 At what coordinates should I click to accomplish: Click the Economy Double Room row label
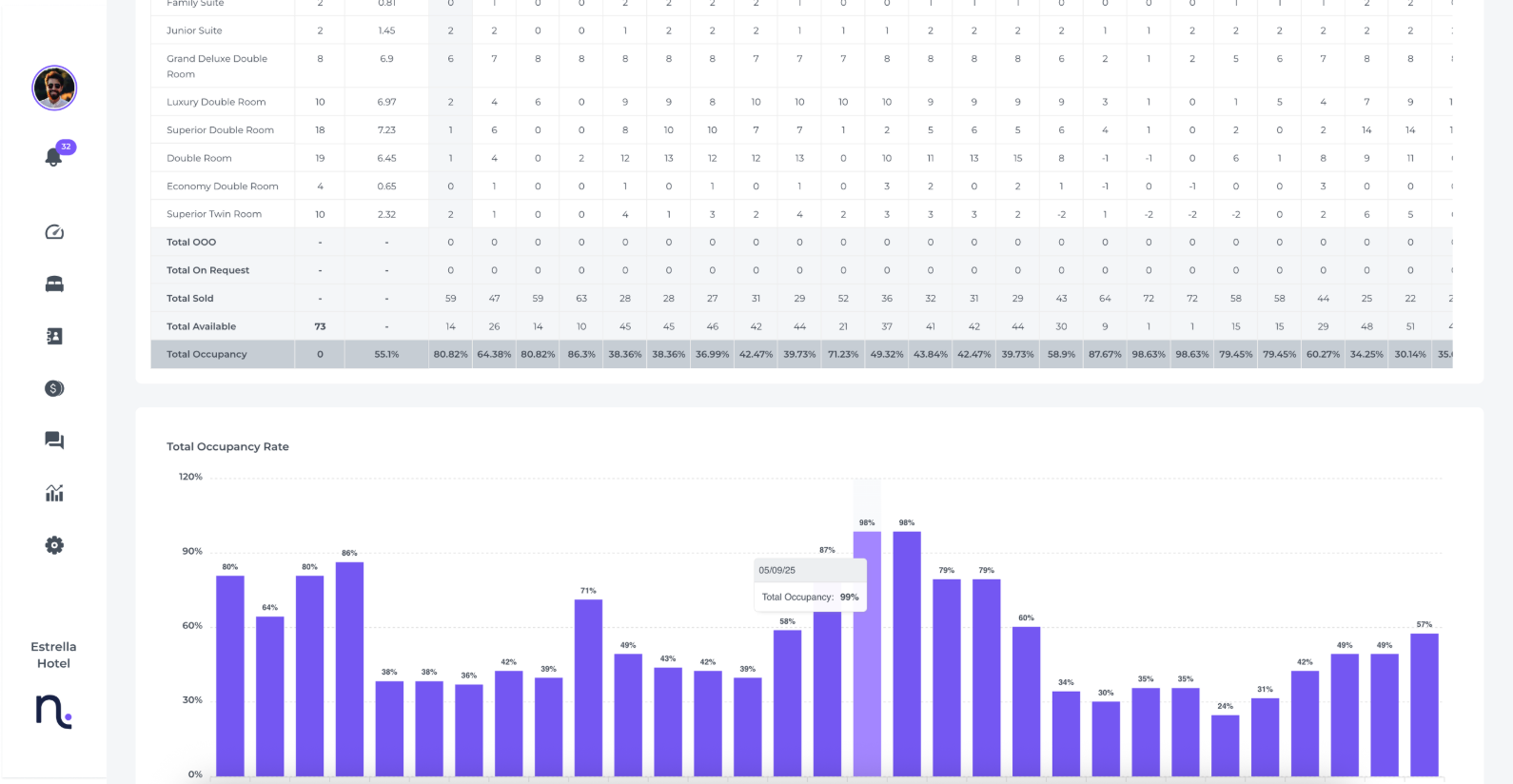coord(223,186)
